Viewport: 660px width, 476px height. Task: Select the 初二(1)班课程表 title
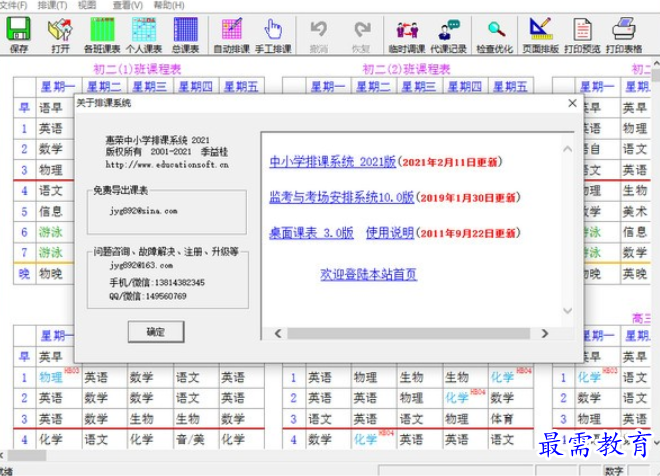point(137,69)
